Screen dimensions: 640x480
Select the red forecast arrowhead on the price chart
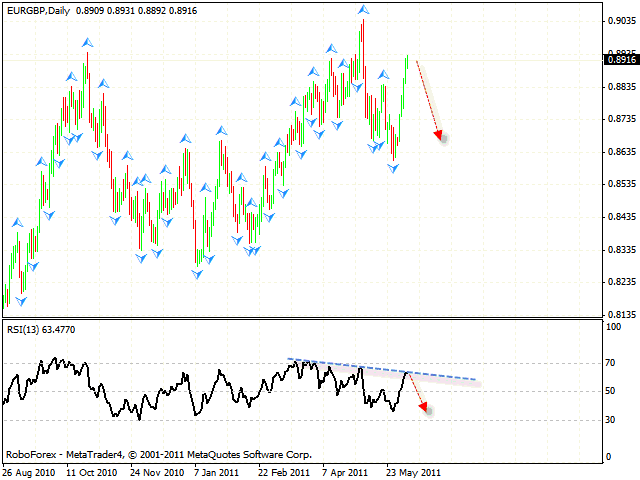[x=439, y=135]
